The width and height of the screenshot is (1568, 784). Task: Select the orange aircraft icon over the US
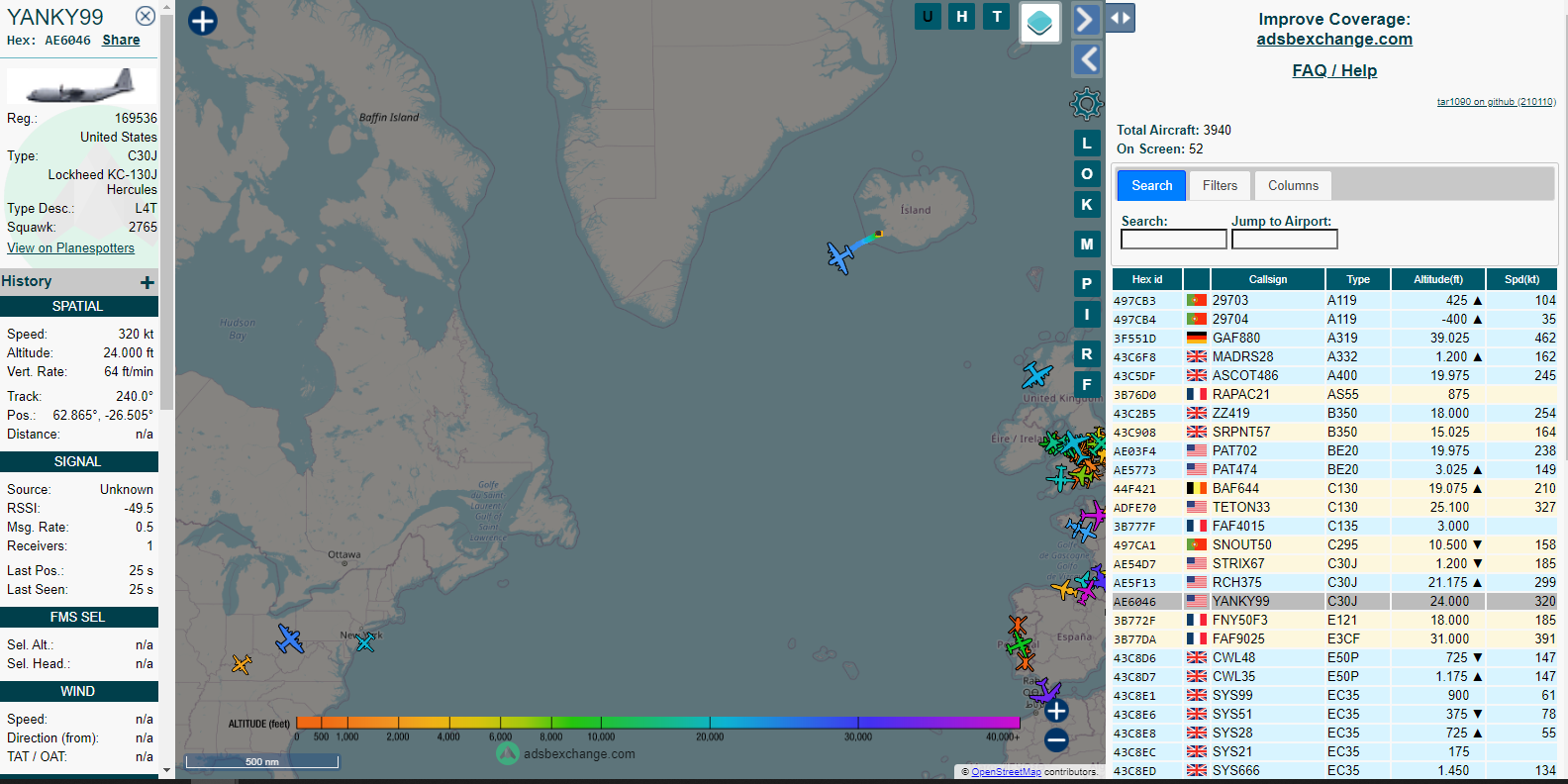242,663
